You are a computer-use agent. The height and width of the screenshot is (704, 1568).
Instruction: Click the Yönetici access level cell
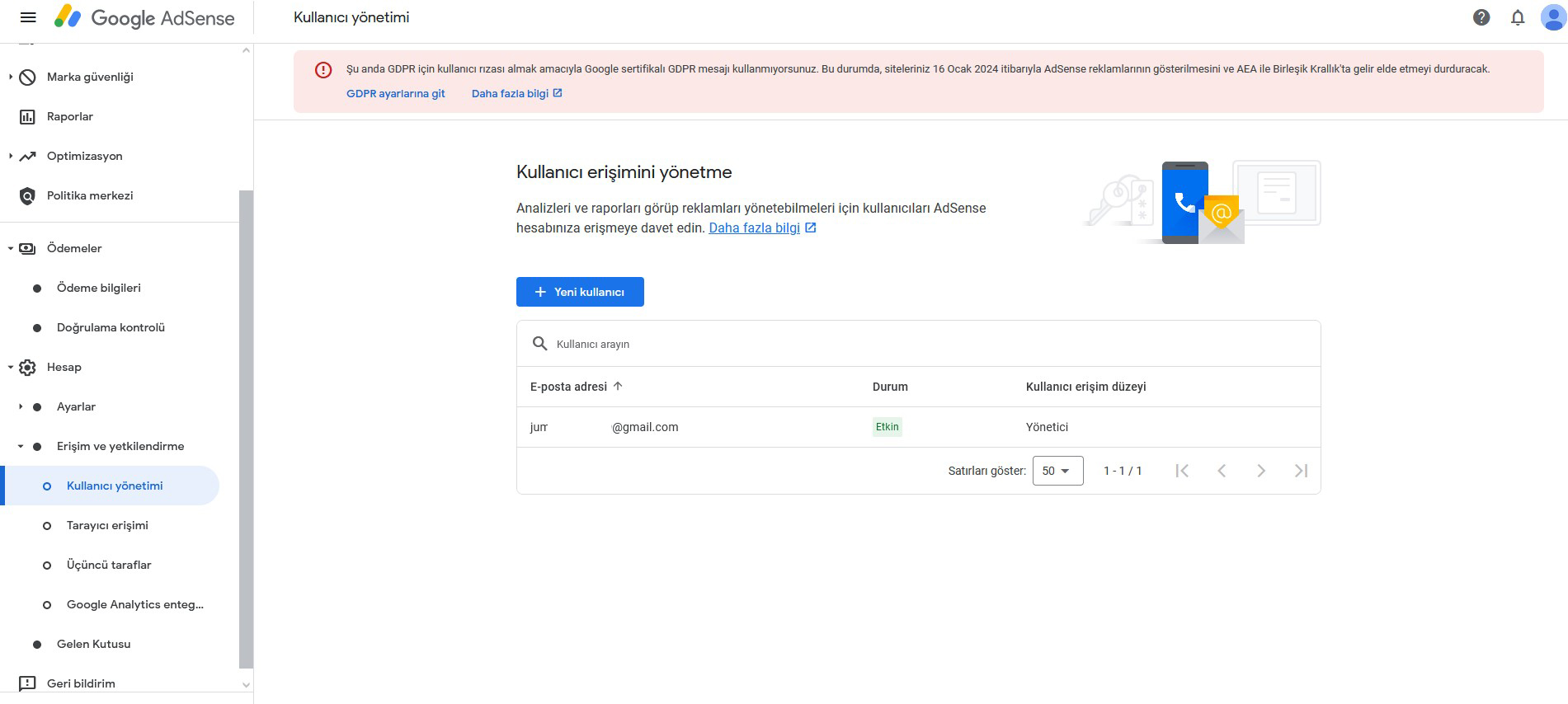coord(1047,427)
